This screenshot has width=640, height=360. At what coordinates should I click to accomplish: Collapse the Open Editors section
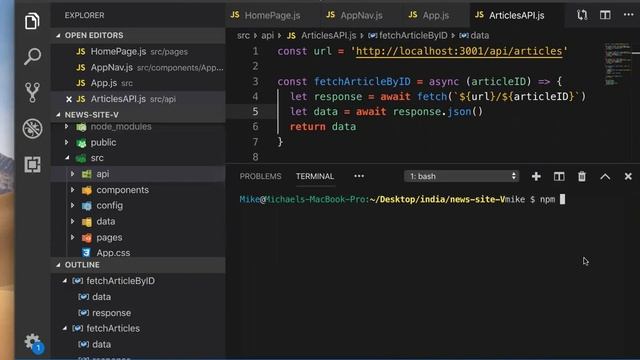tap(58, 36)
